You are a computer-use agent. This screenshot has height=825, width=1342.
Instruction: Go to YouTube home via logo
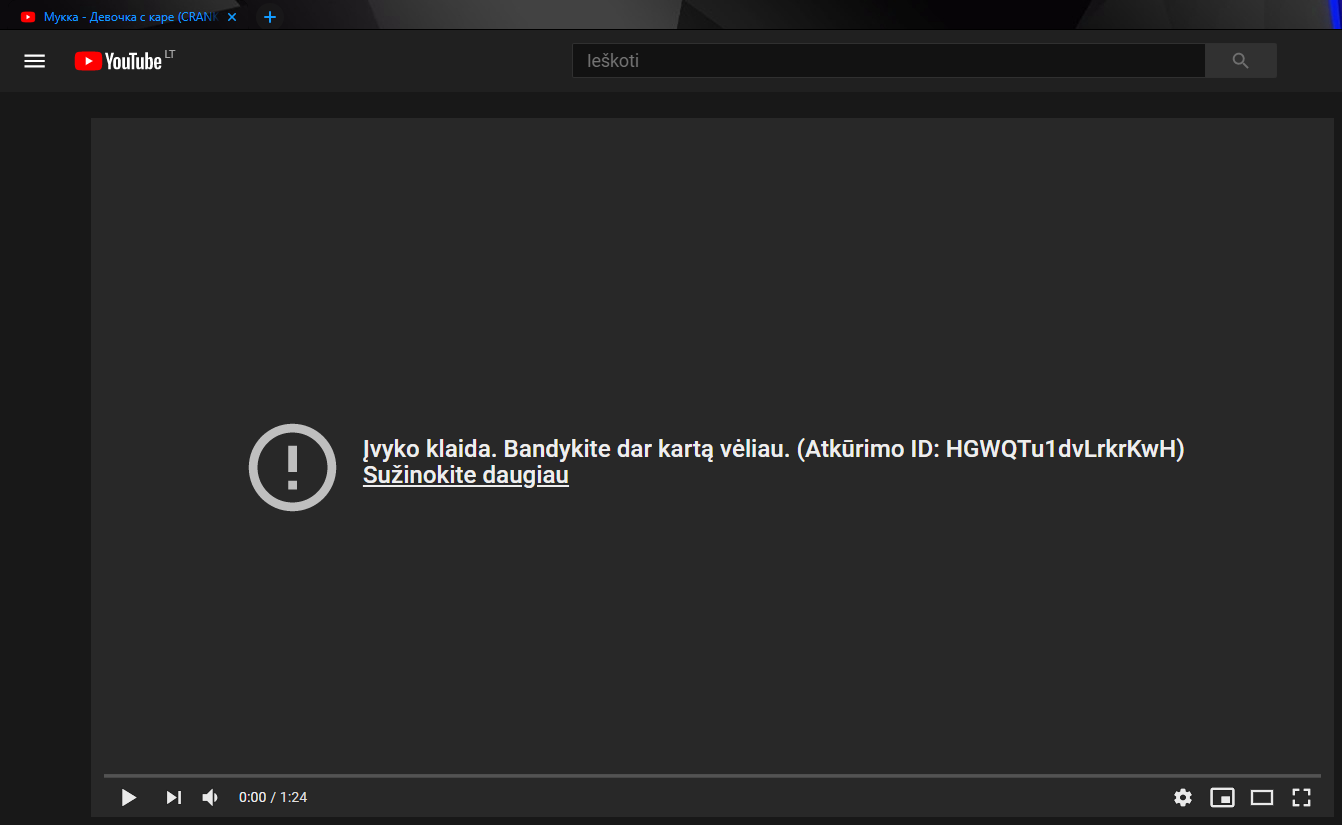[118, 61]
